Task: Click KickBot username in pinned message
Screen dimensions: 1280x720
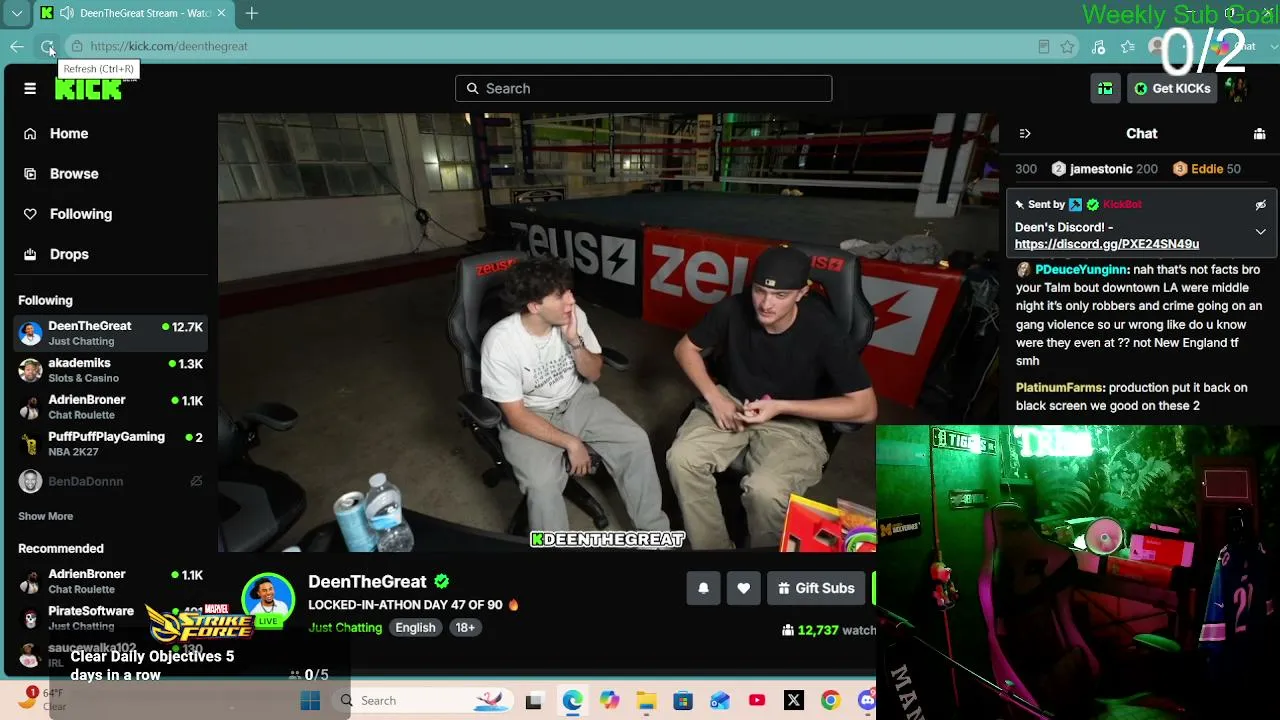Action: point(1122,204)
